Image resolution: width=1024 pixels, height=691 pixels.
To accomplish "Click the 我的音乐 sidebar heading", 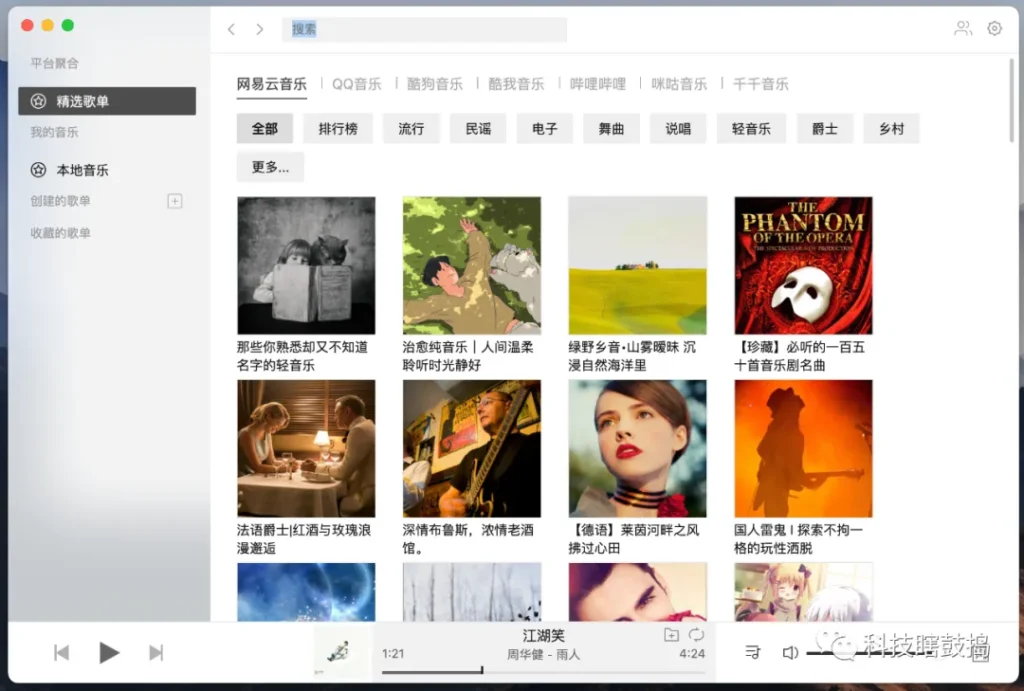I will point(54,133).
